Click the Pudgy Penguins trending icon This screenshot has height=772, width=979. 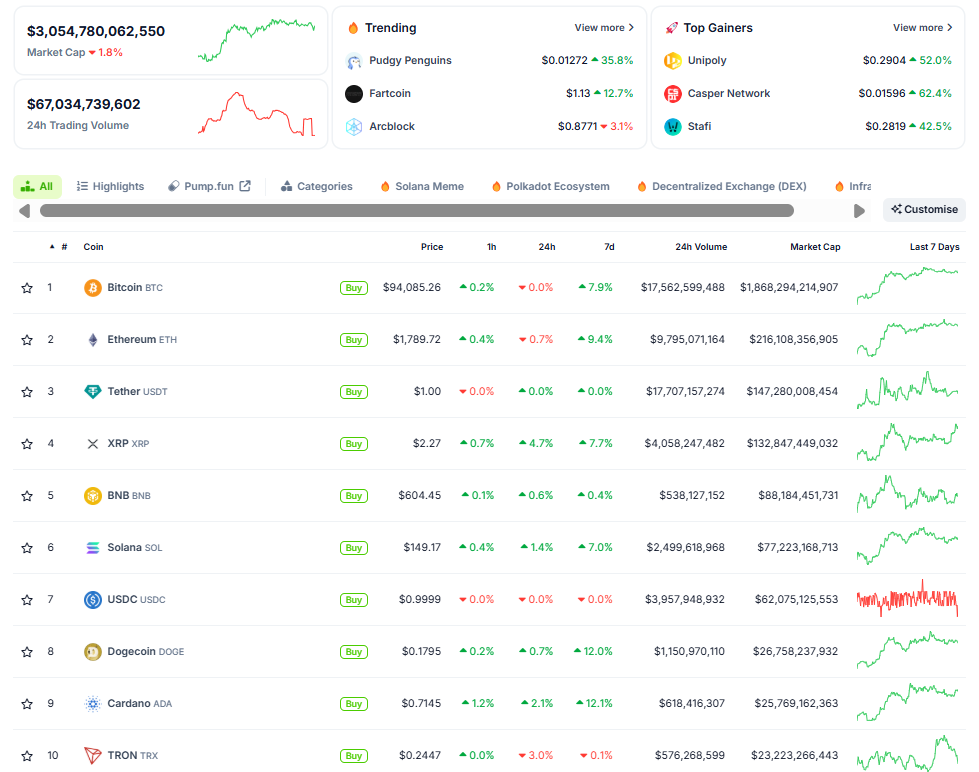point(354,61)
